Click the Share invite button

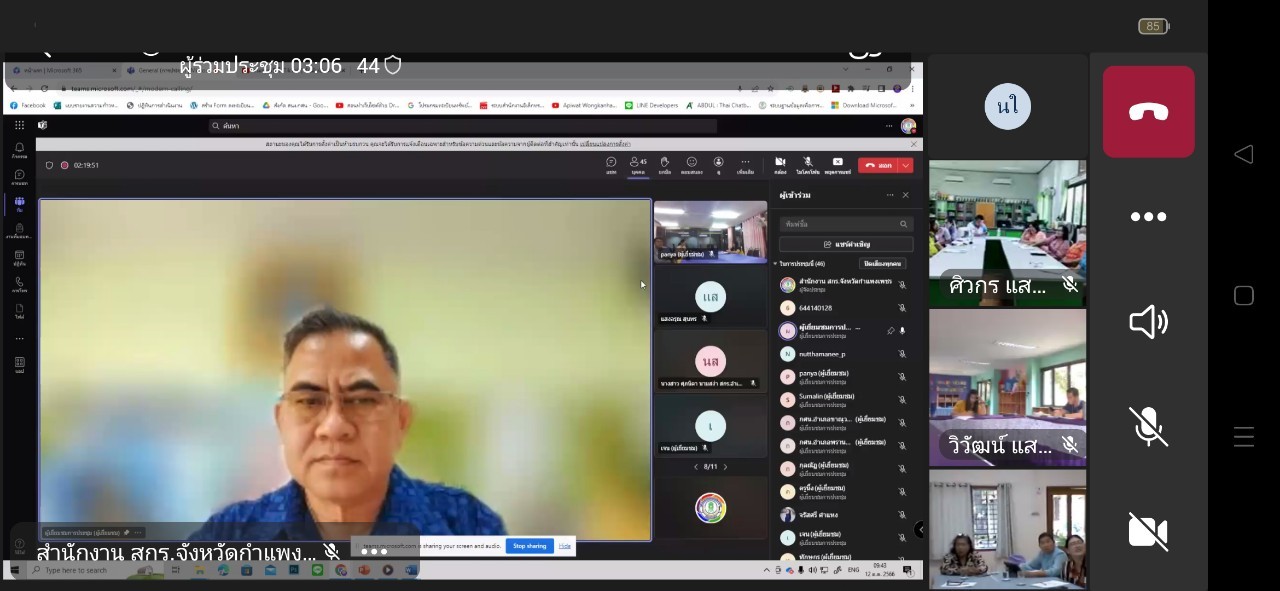846,244
